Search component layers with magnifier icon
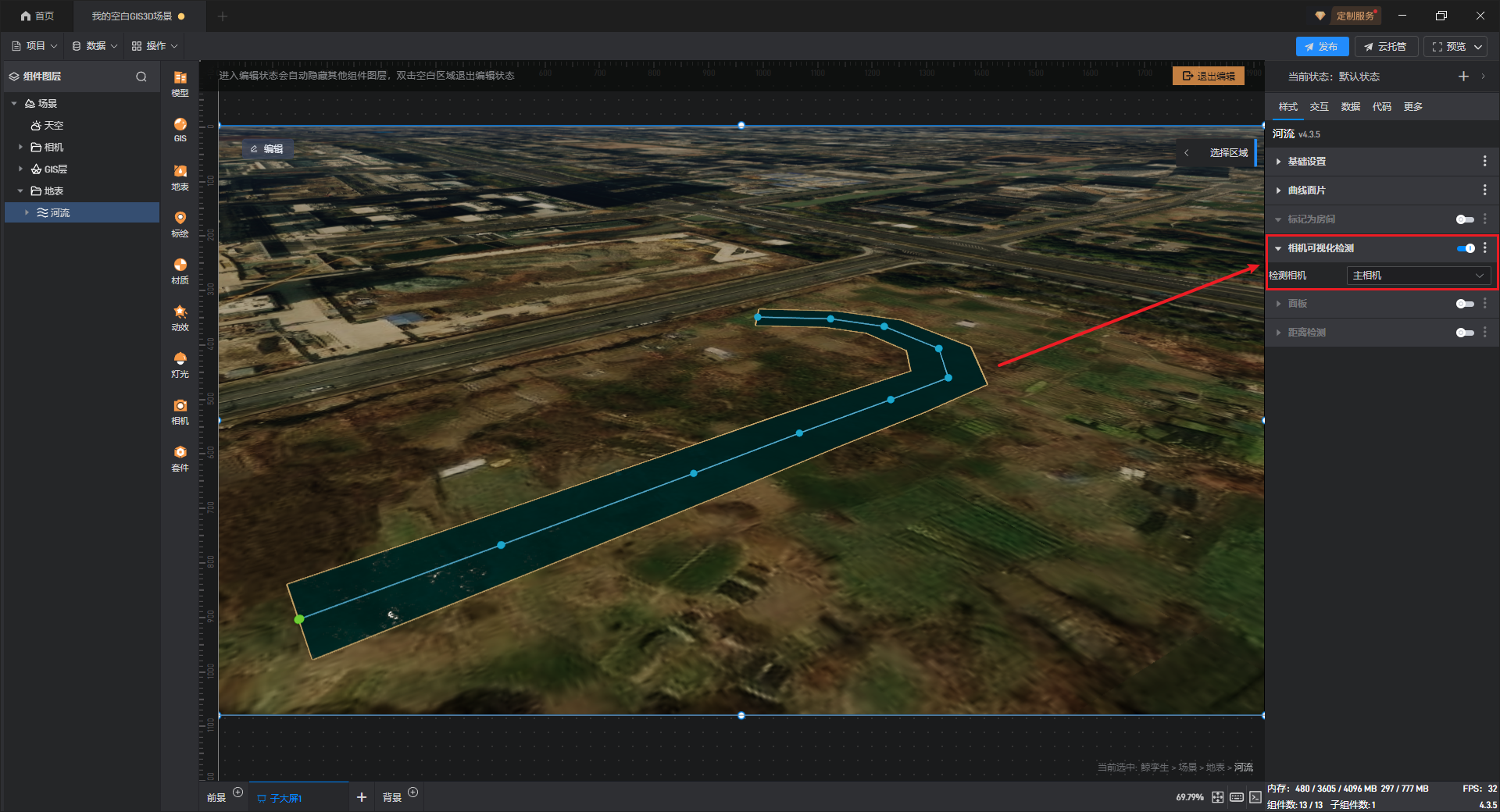The width and height of the screenshot is (1500, 812). [141, 77]
